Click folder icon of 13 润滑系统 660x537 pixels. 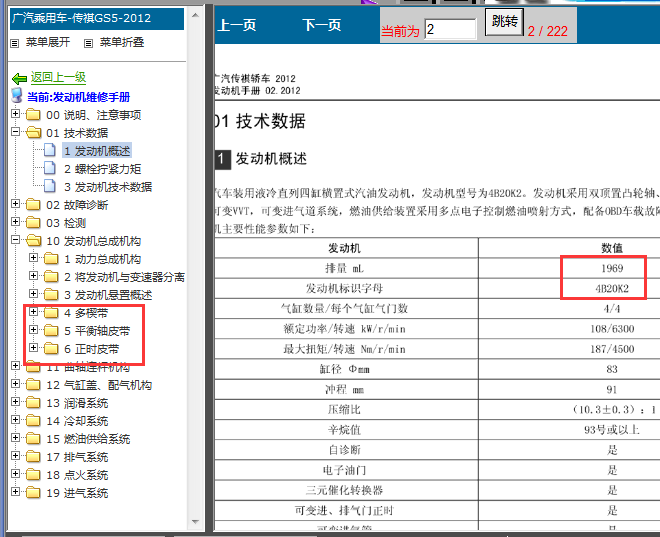(x=33, y=403)
